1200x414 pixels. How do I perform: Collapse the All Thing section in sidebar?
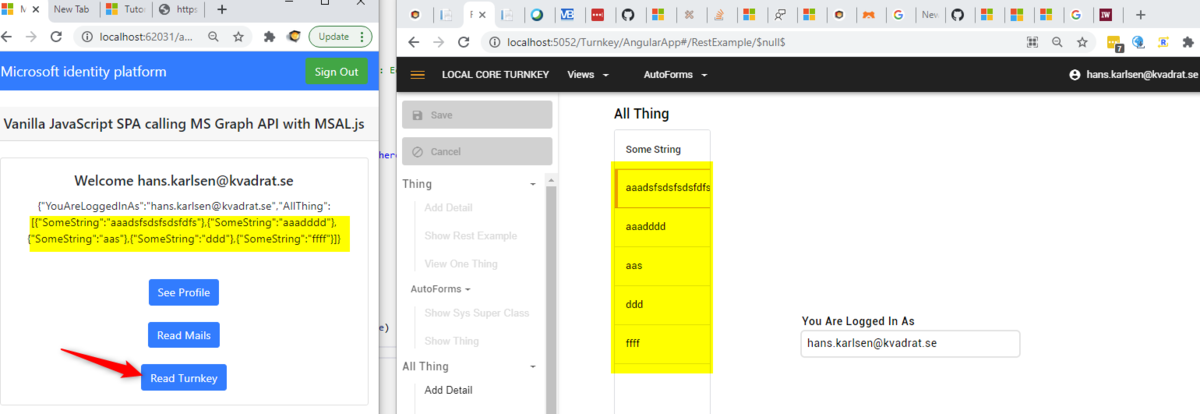533,367
